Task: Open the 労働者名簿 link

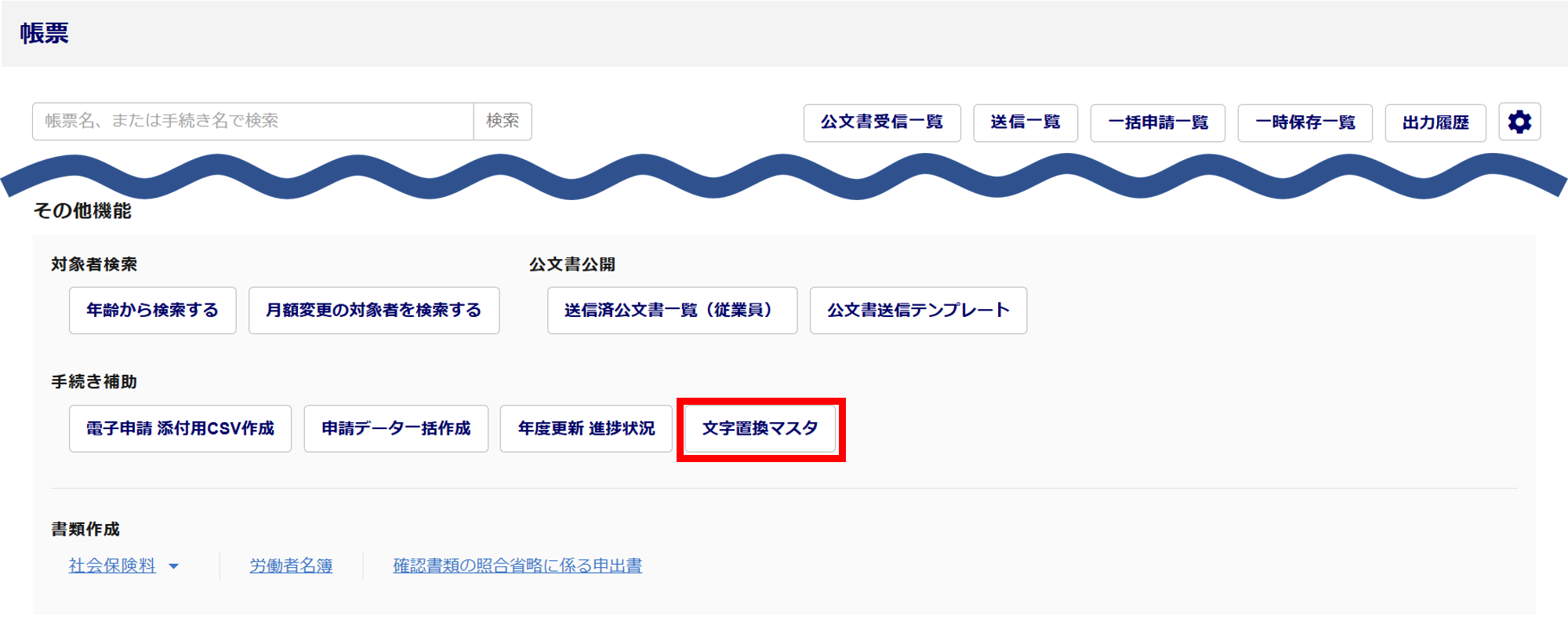Action: tap(291, 566)
